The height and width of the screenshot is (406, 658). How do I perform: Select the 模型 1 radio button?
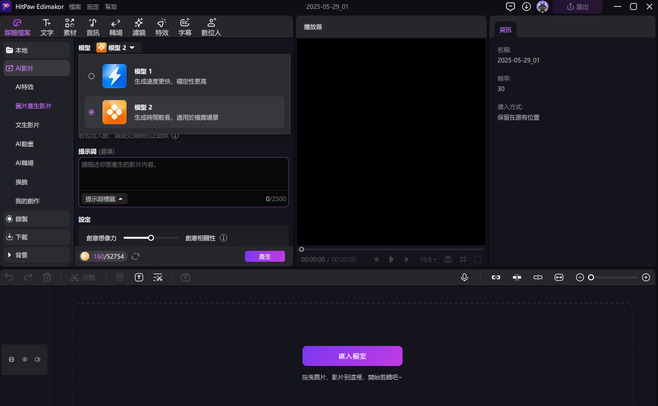[91, 76]
